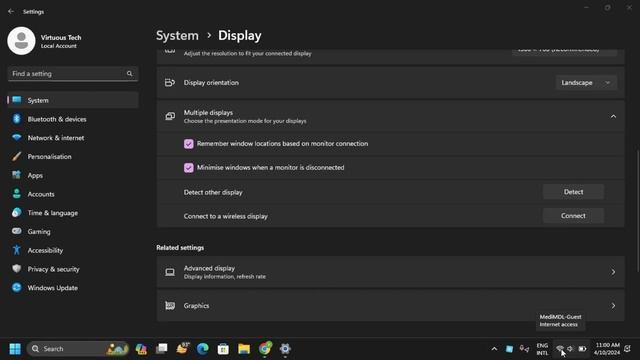The width and height of the screenshot is (640, 360).
Task: Click the Display orientation icon
Action: (170, 82)
